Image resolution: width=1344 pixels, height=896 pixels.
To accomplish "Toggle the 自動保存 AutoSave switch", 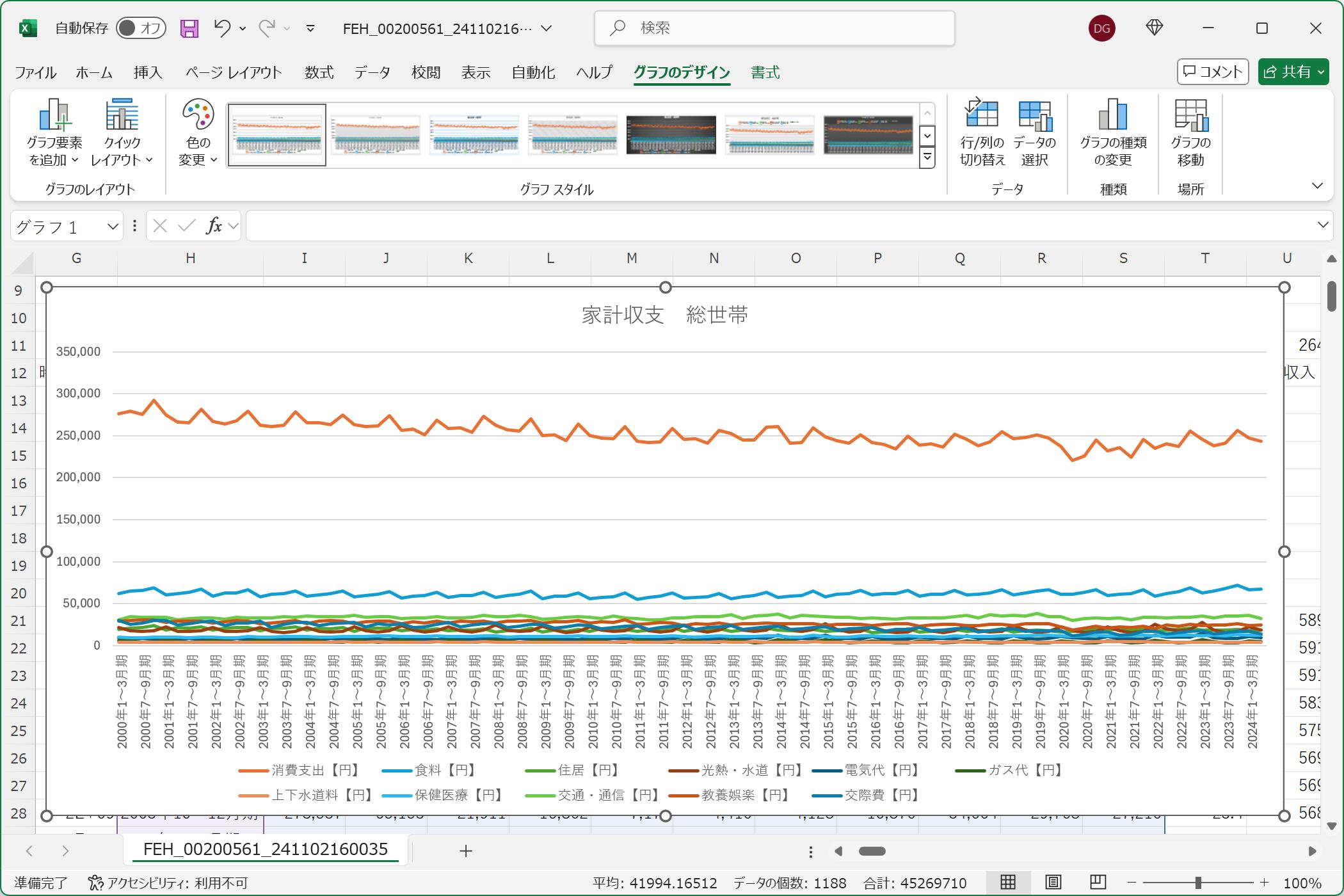I will click(141, 28).
